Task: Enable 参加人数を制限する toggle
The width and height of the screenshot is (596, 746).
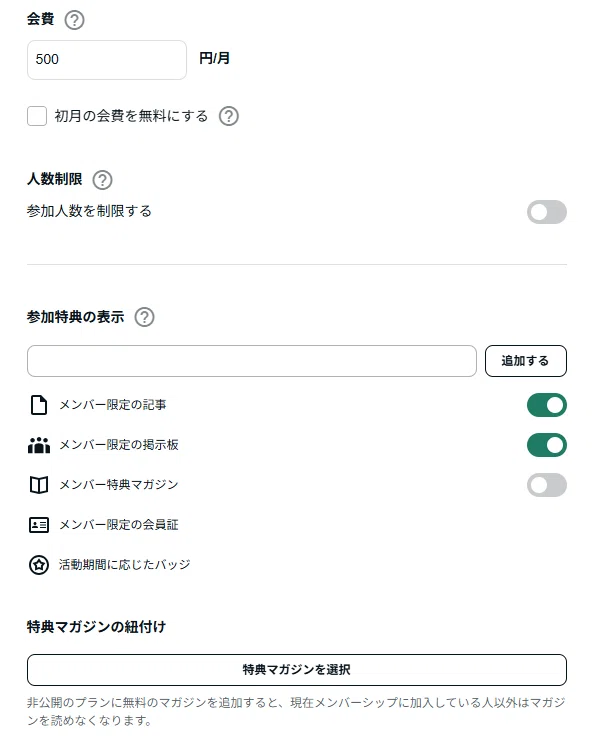Action: click(x=547, y=212)
